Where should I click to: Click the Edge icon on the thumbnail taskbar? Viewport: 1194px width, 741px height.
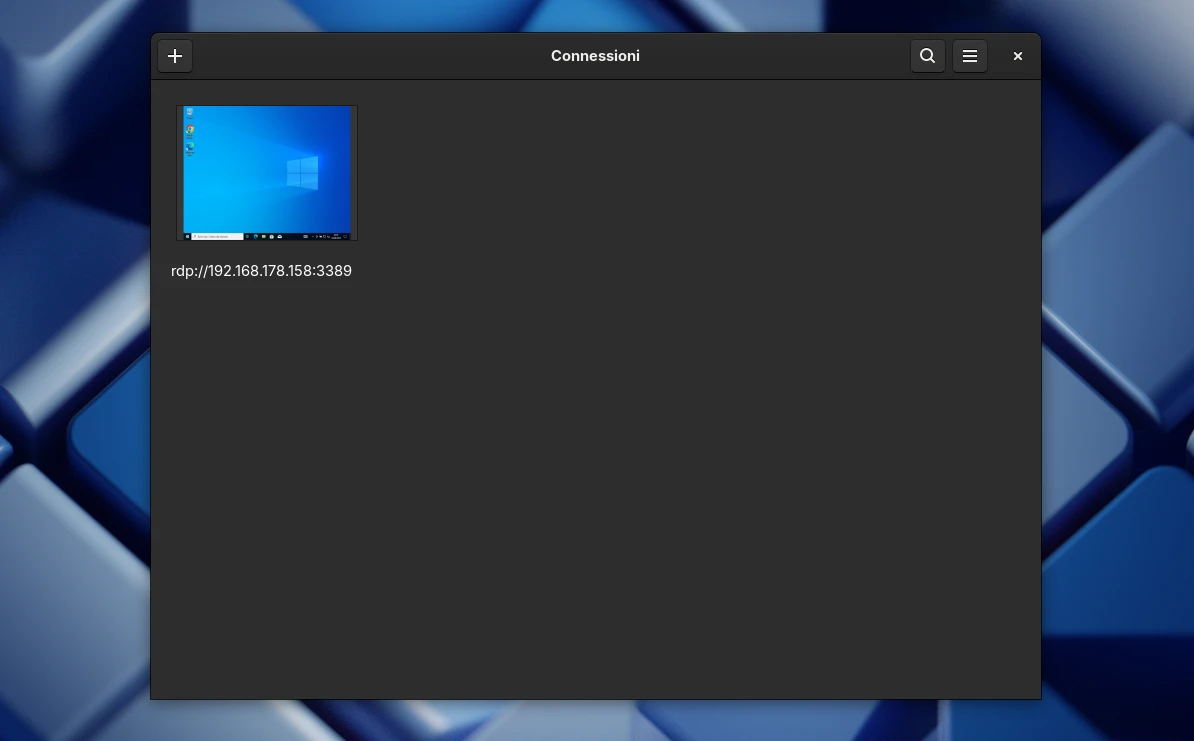pos(256,236)
